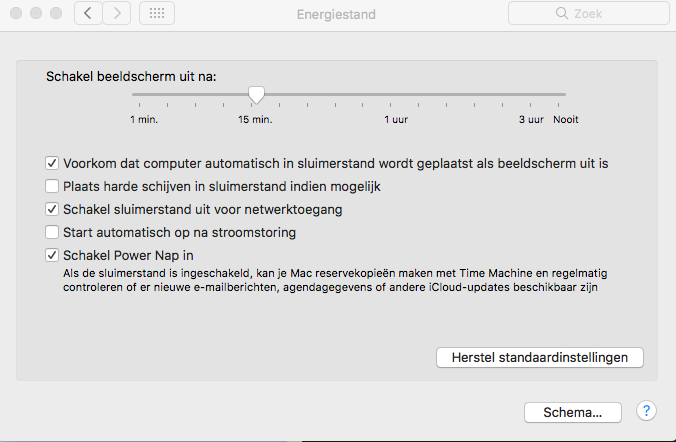Screen dimensions: 676x442
Task: Set display sleep slider to '1 min.'
Action: 133,96
